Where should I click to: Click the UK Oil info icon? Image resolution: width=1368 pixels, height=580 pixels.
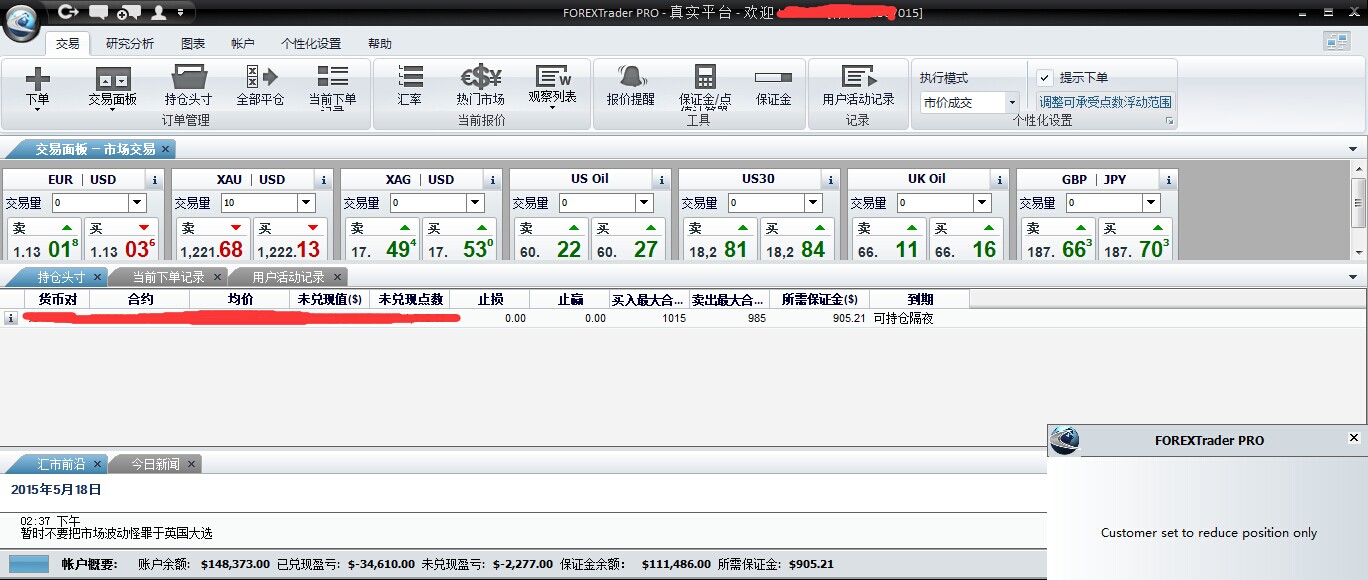[998, 180]
